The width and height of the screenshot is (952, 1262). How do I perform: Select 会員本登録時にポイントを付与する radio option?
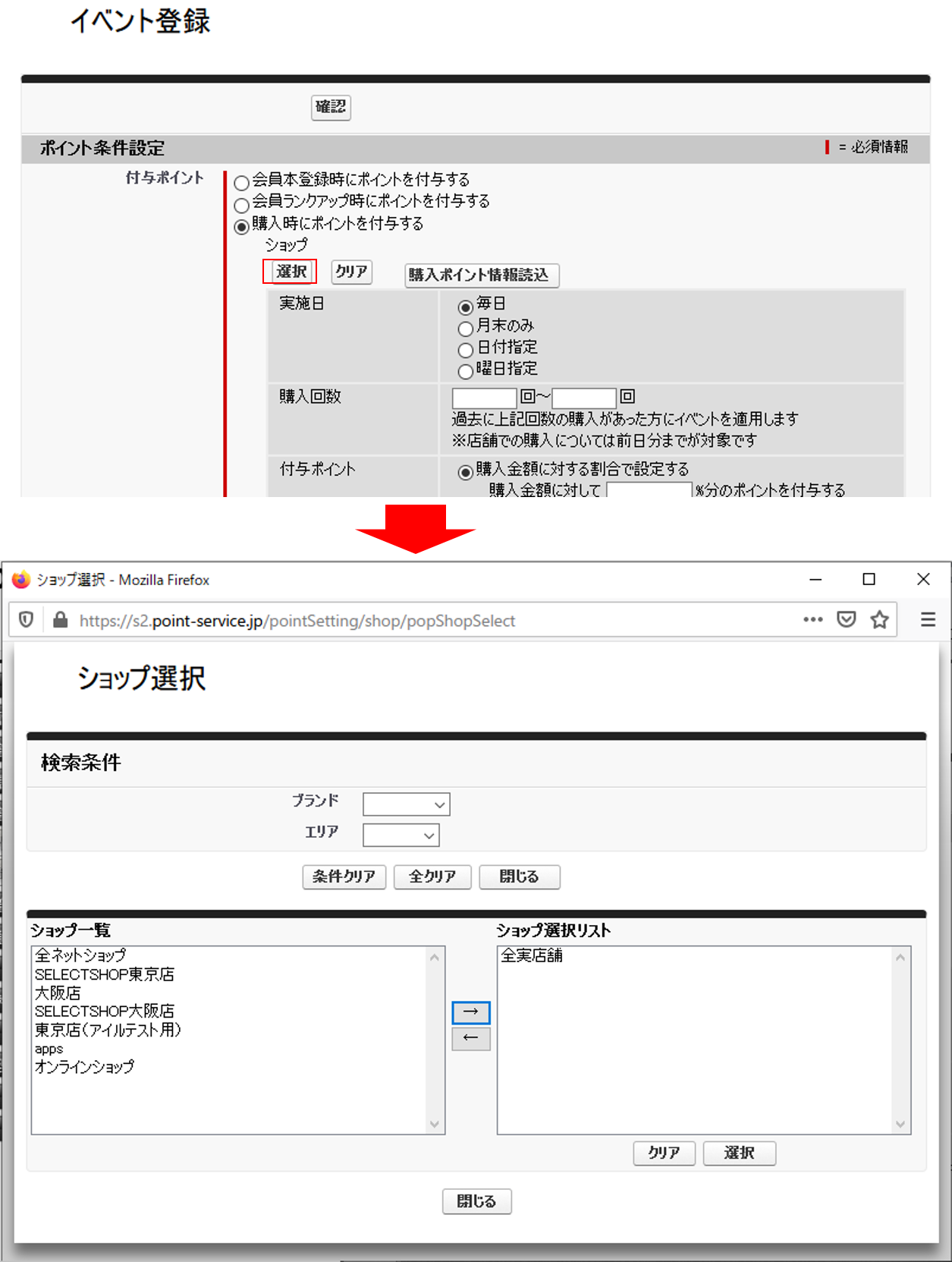[241, 183]
